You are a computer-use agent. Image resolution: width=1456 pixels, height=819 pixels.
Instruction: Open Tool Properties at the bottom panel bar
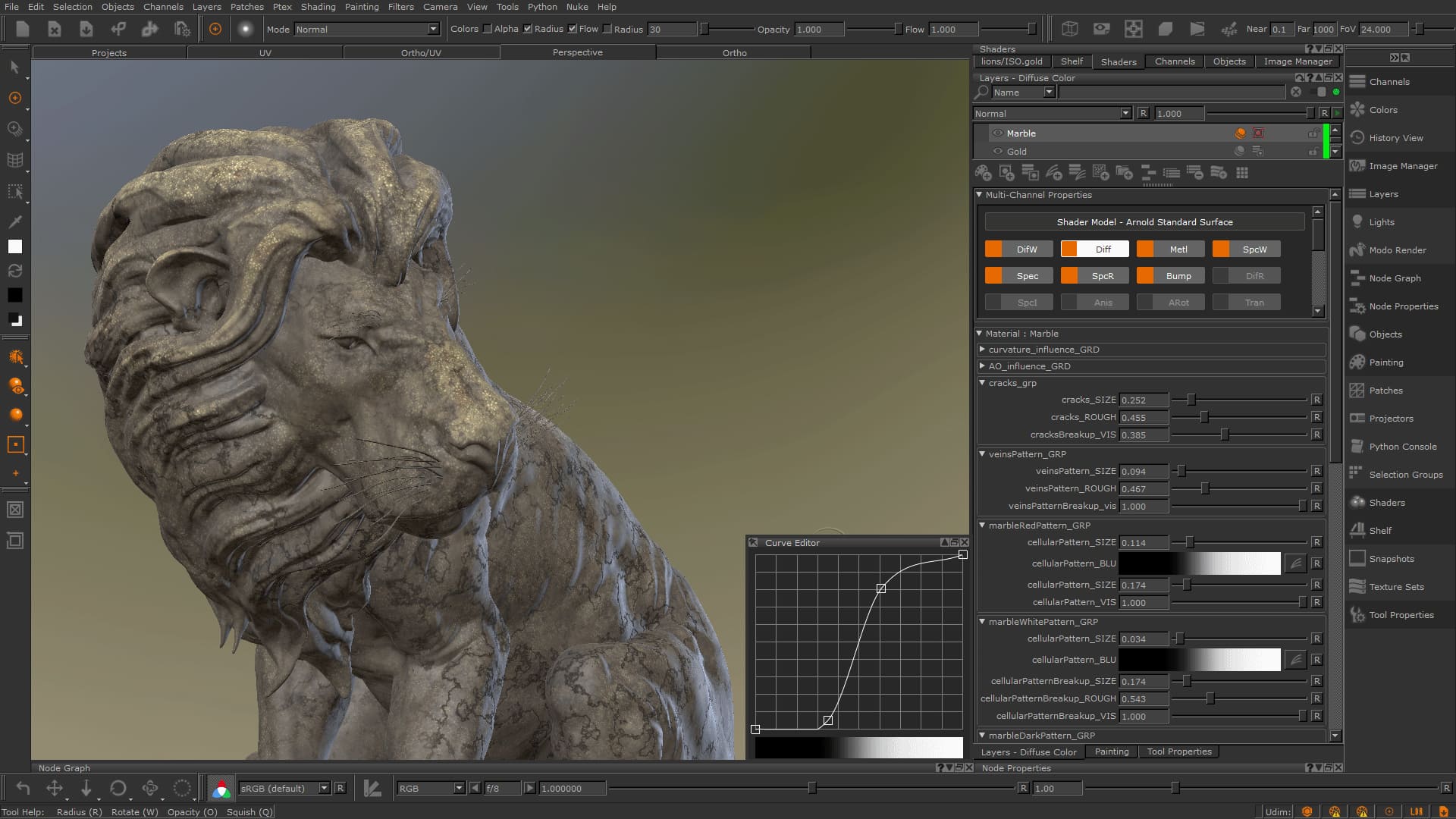click(1179, 752)
